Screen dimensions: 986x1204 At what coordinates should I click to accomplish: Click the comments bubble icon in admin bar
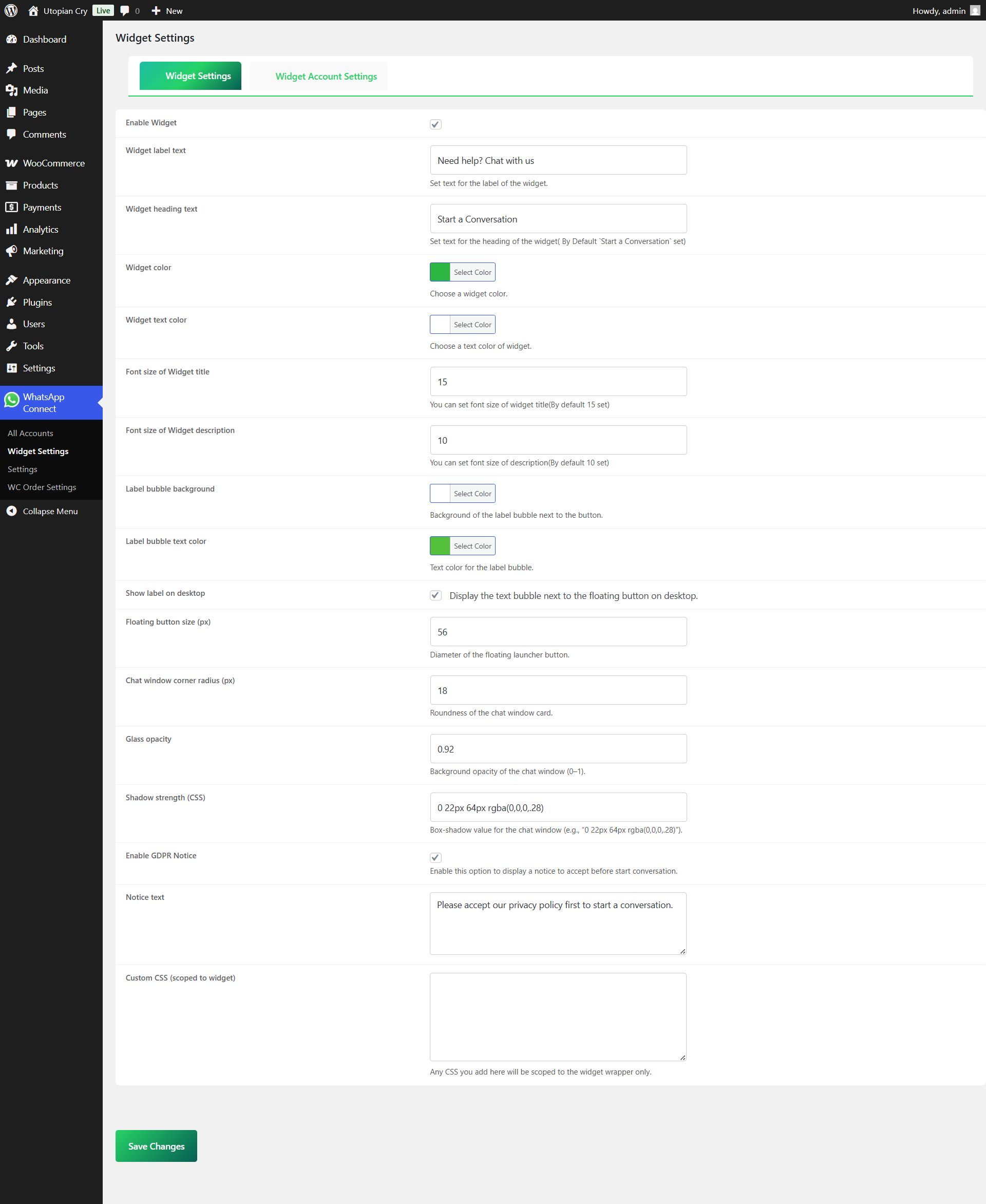coord(125,11)
